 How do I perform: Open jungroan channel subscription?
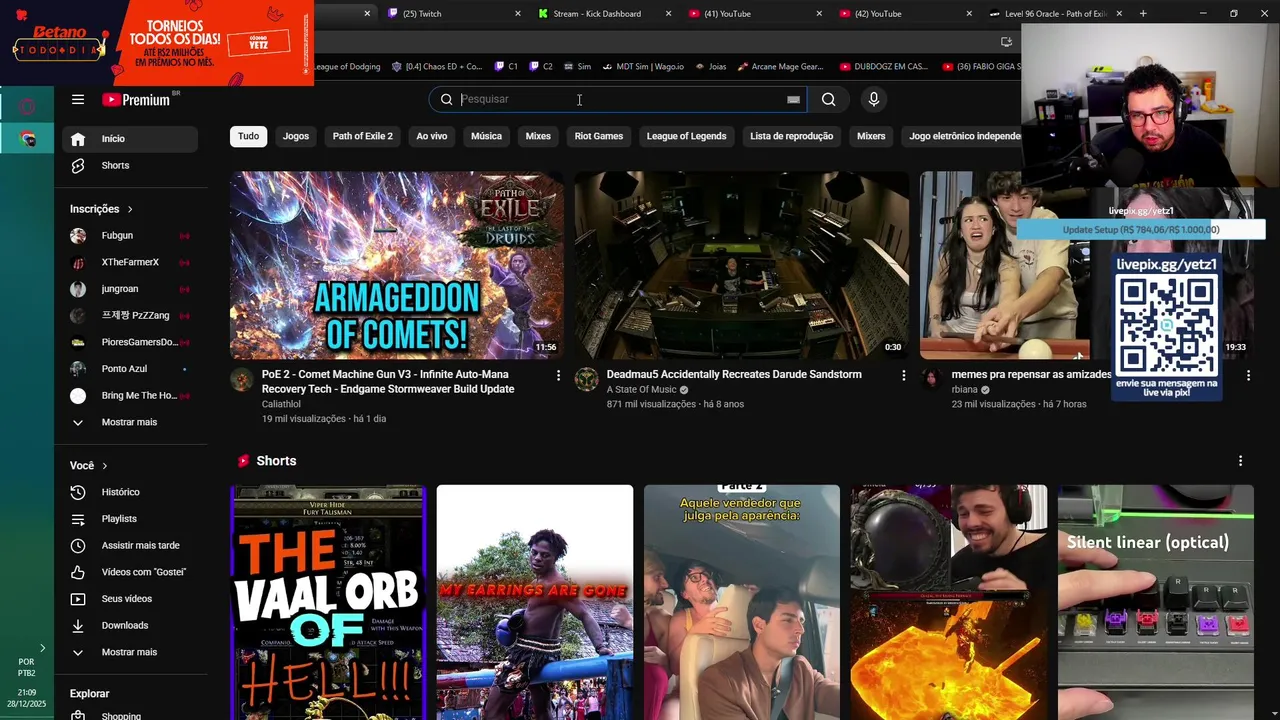coord(130,289)
